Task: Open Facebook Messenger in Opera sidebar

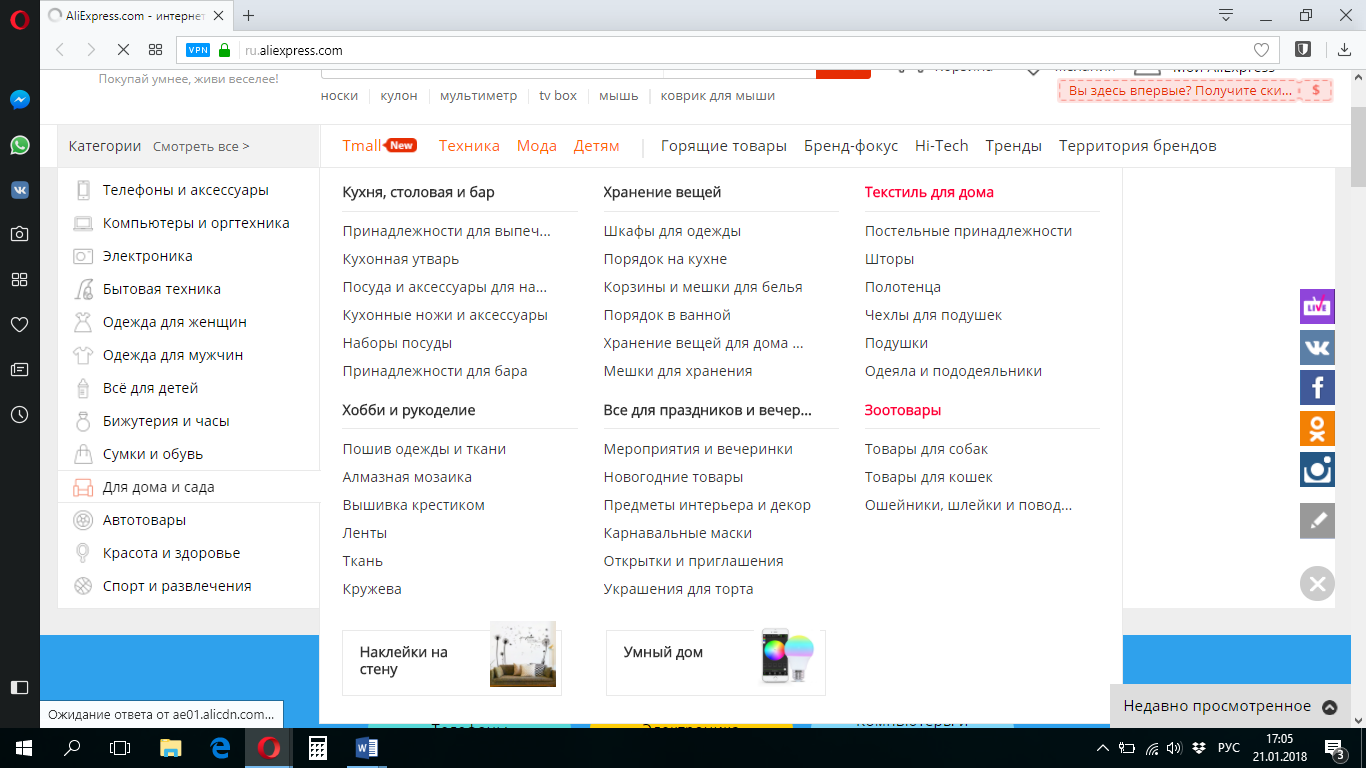Action: coord(20,100)
